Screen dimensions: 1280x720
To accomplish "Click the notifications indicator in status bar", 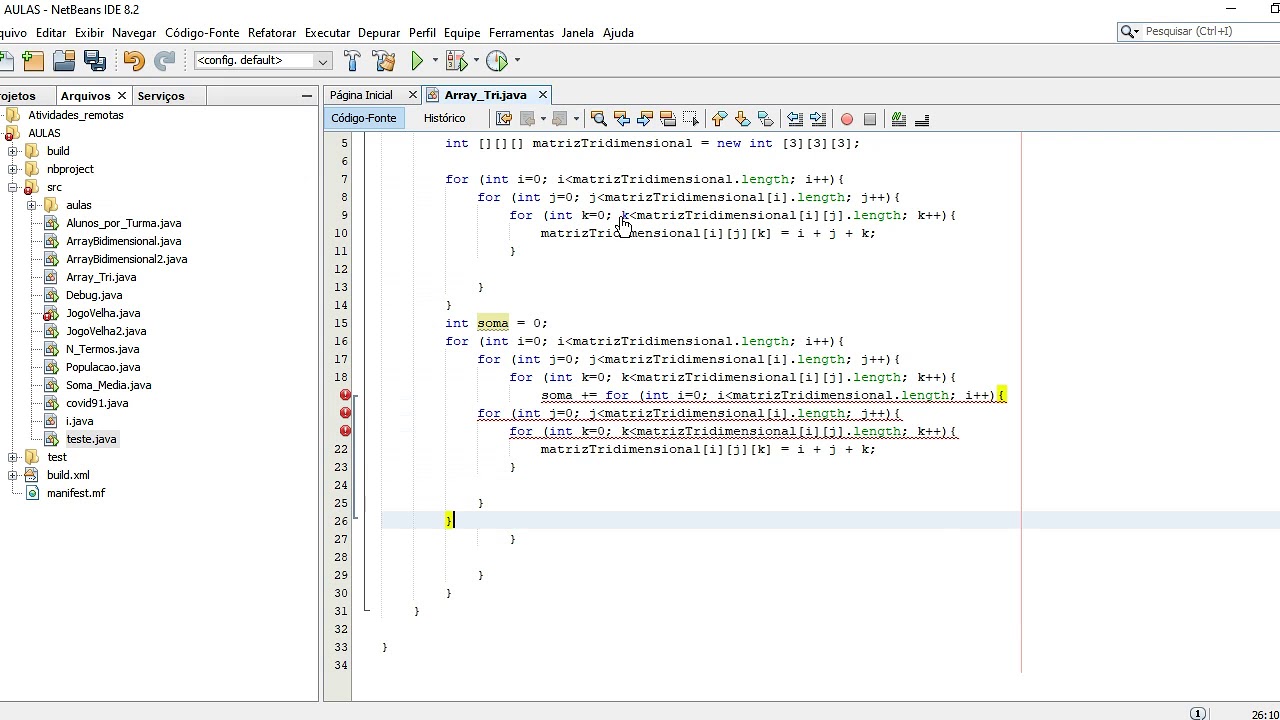I will (1198, 714).
